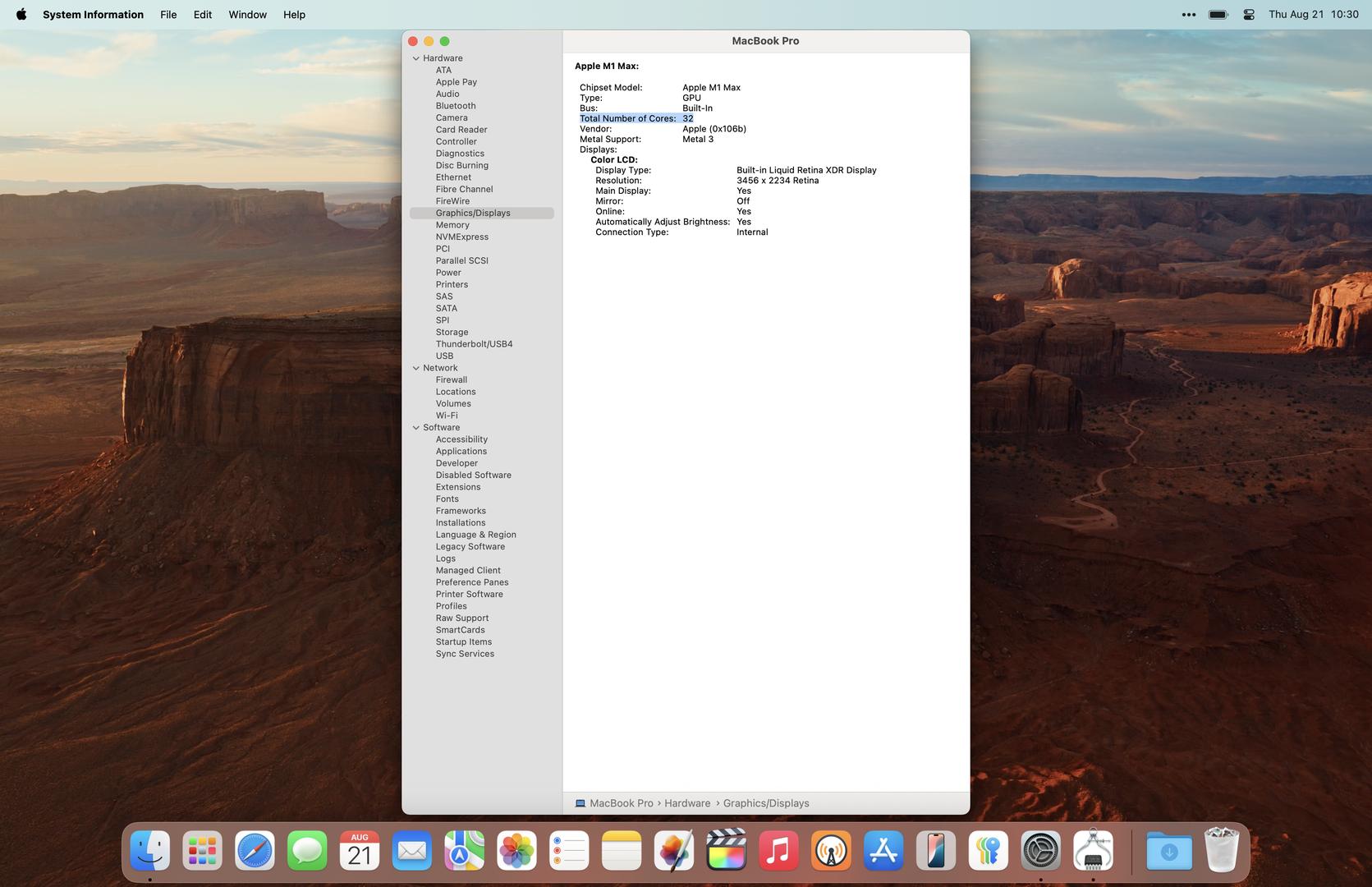Open the App Store from dock
The image size is (1372, 887).
pos(883,851)
